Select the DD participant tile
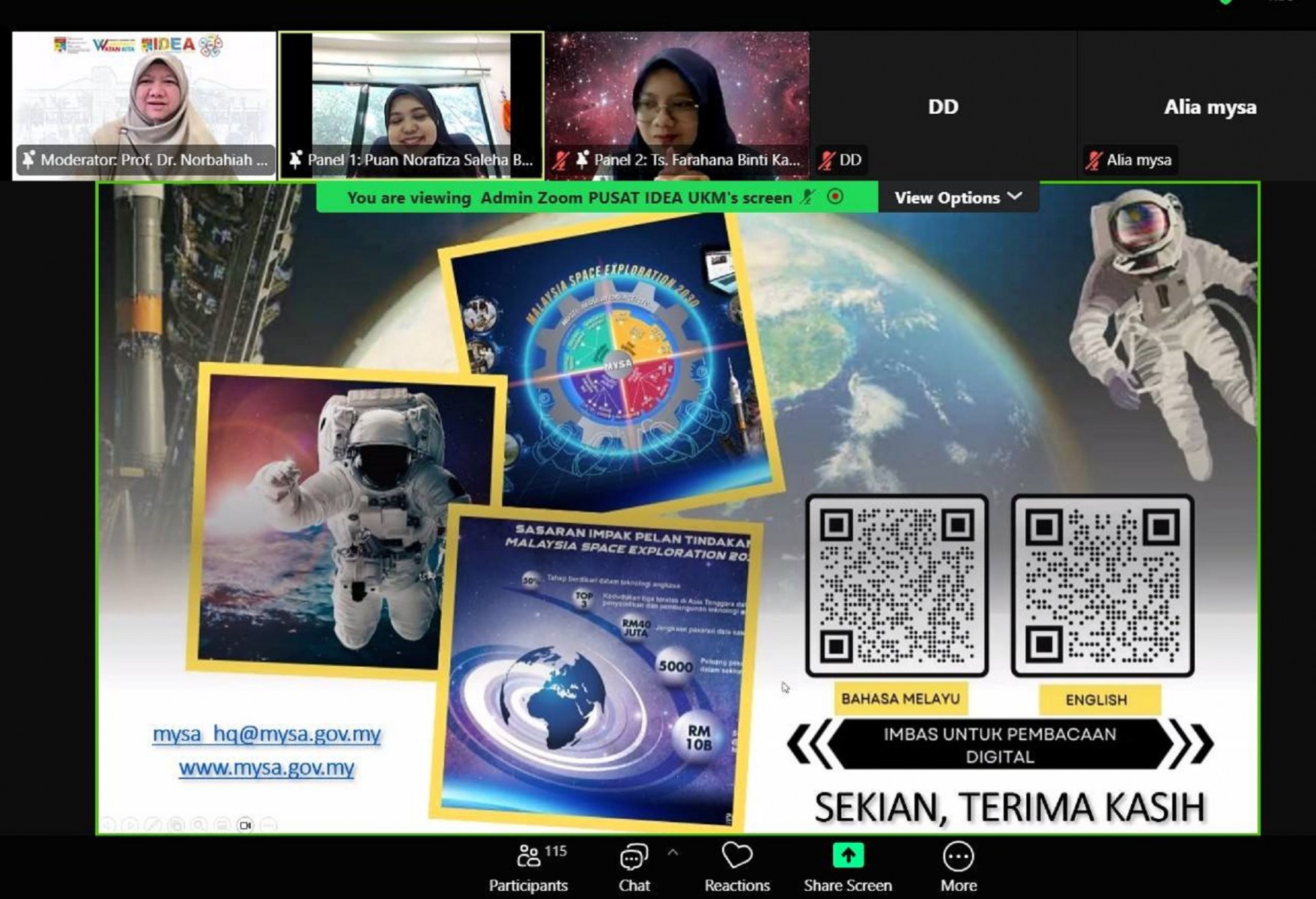 944,106
